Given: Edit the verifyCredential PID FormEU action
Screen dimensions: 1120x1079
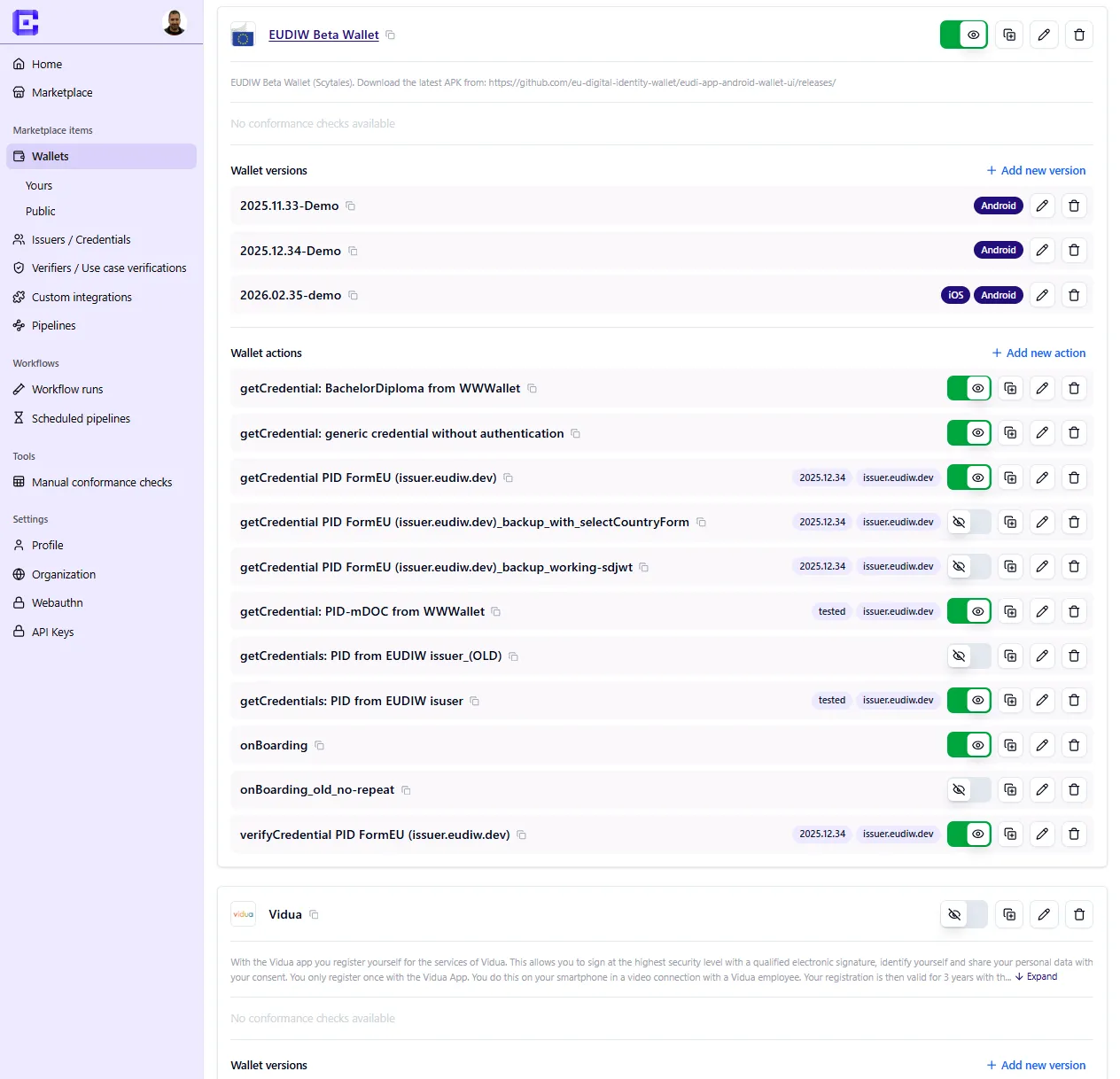Looking at the screenshot, I should (x=1042, y=834).
